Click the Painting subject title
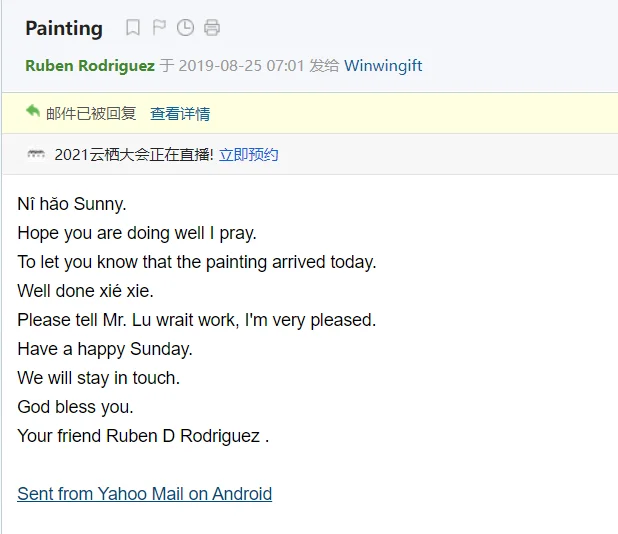The width and height of the screenshot is (618, 534). [x=64, y=28]
